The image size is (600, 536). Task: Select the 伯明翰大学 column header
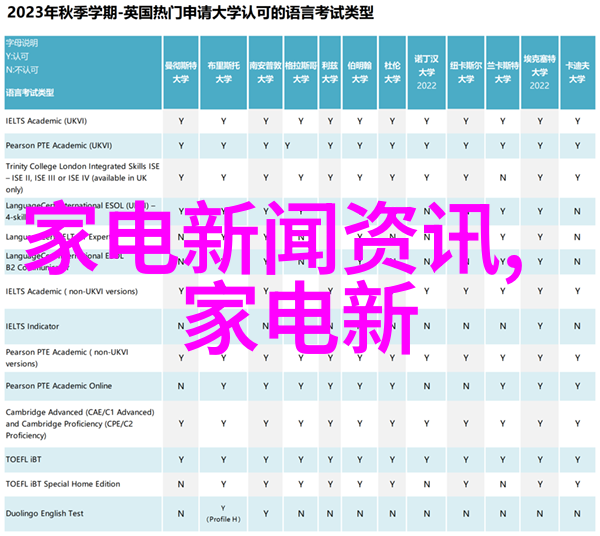360,72
